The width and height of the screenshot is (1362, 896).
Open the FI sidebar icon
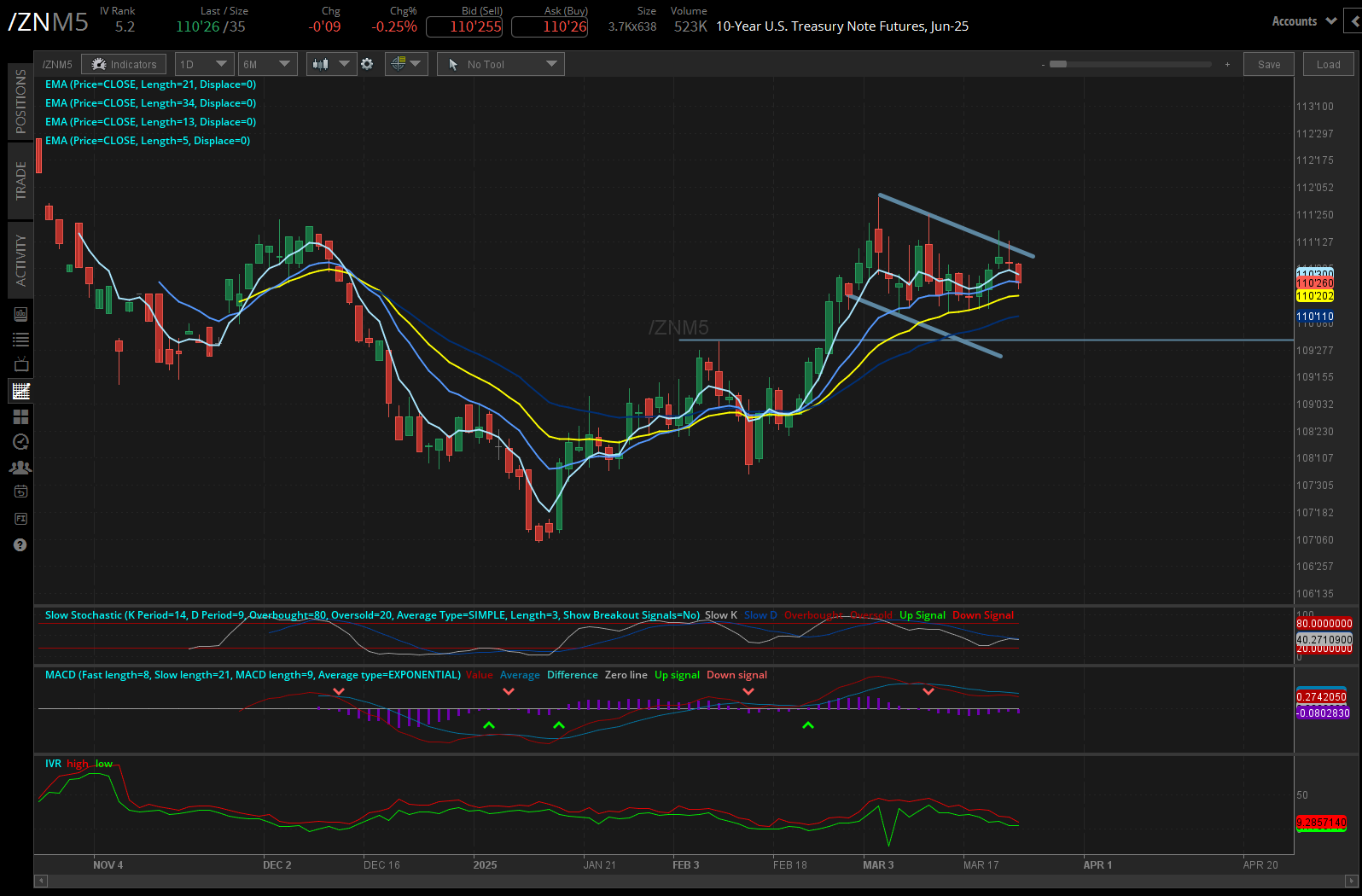pyautogui.click(x=21, y=518)
